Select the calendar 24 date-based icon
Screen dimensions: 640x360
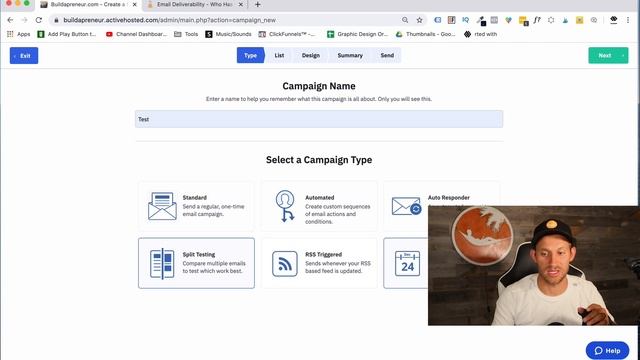[407, 264]
